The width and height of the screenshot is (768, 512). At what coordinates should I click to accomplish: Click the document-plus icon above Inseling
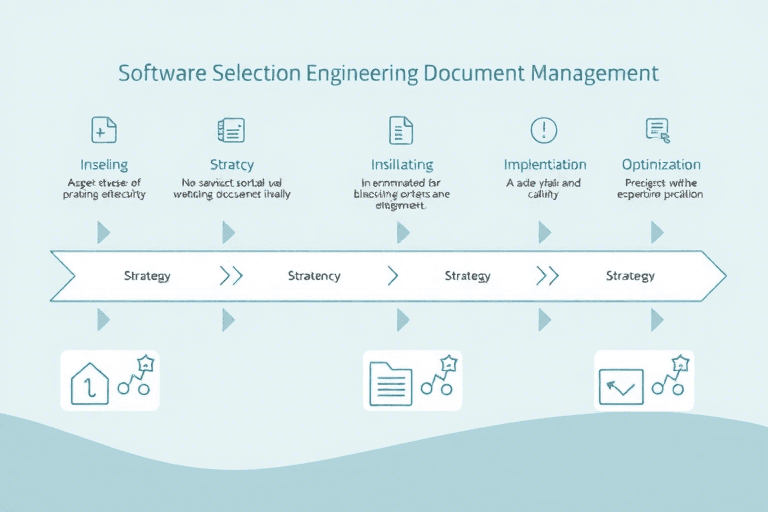[104, 130]
